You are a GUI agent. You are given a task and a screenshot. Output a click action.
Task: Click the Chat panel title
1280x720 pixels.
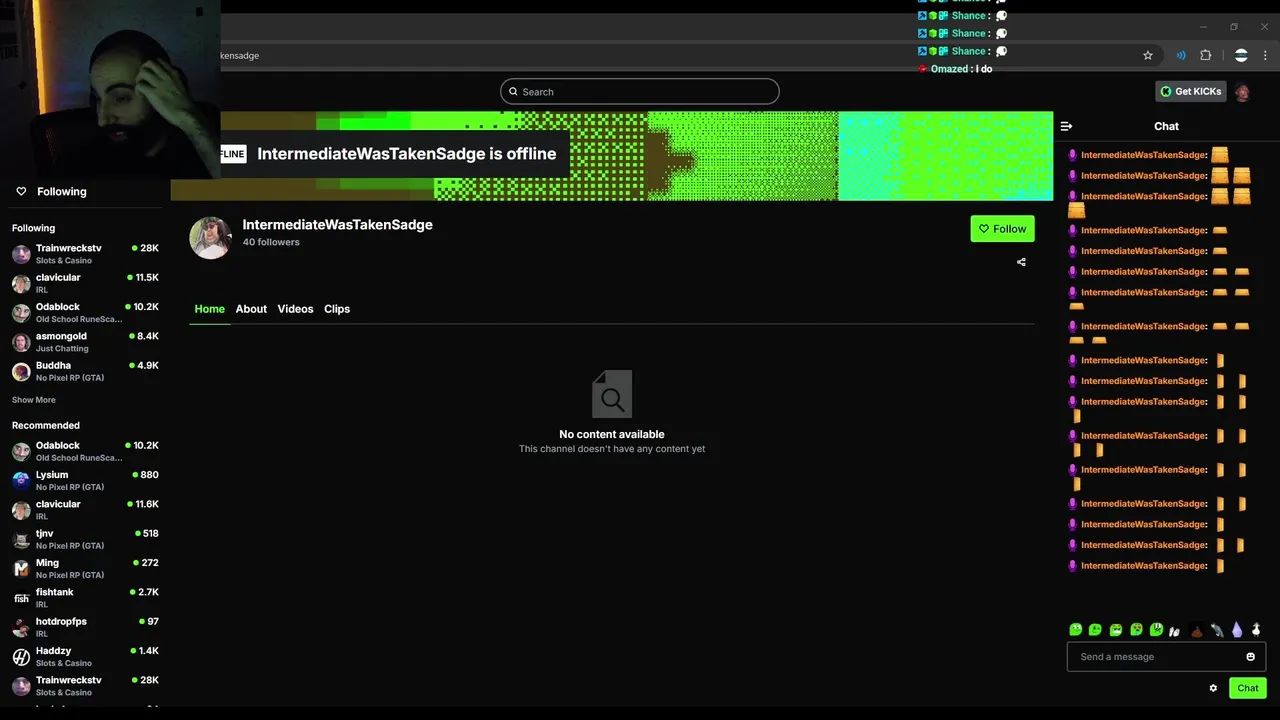pyautogui.click(x=1166, y=126)
